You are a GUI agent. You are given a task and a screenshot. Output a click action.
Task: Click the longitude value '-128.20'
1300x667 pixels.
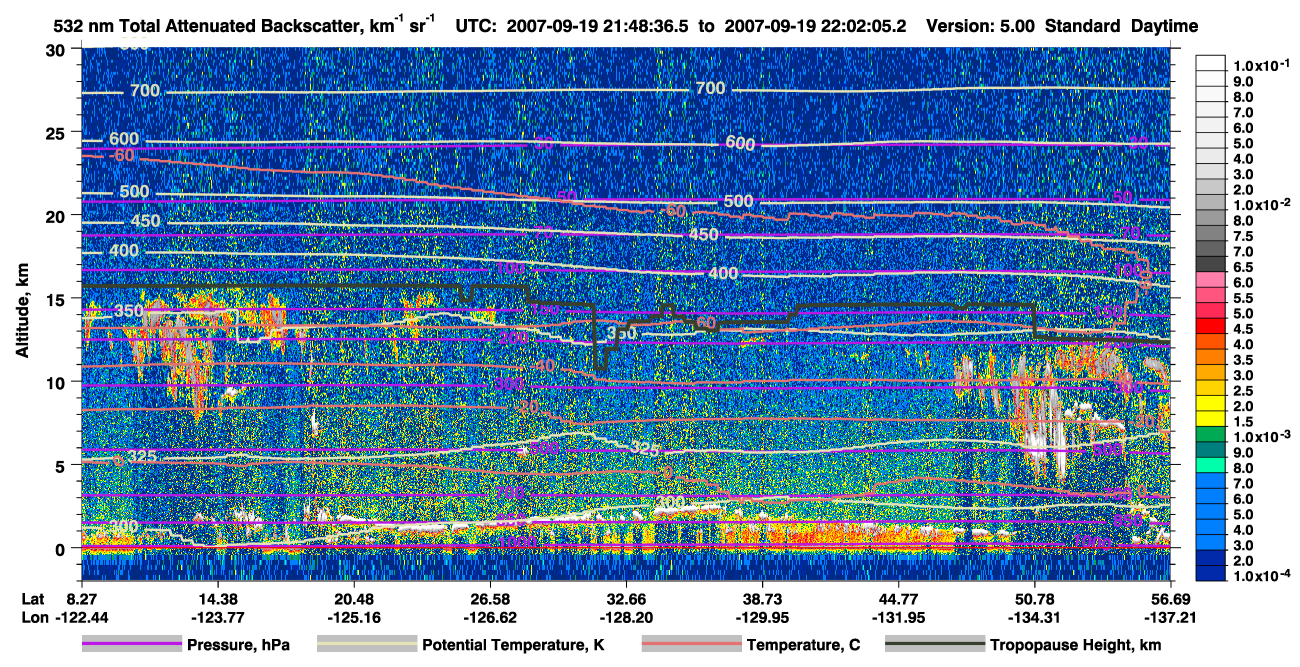[x=626, y=617]
